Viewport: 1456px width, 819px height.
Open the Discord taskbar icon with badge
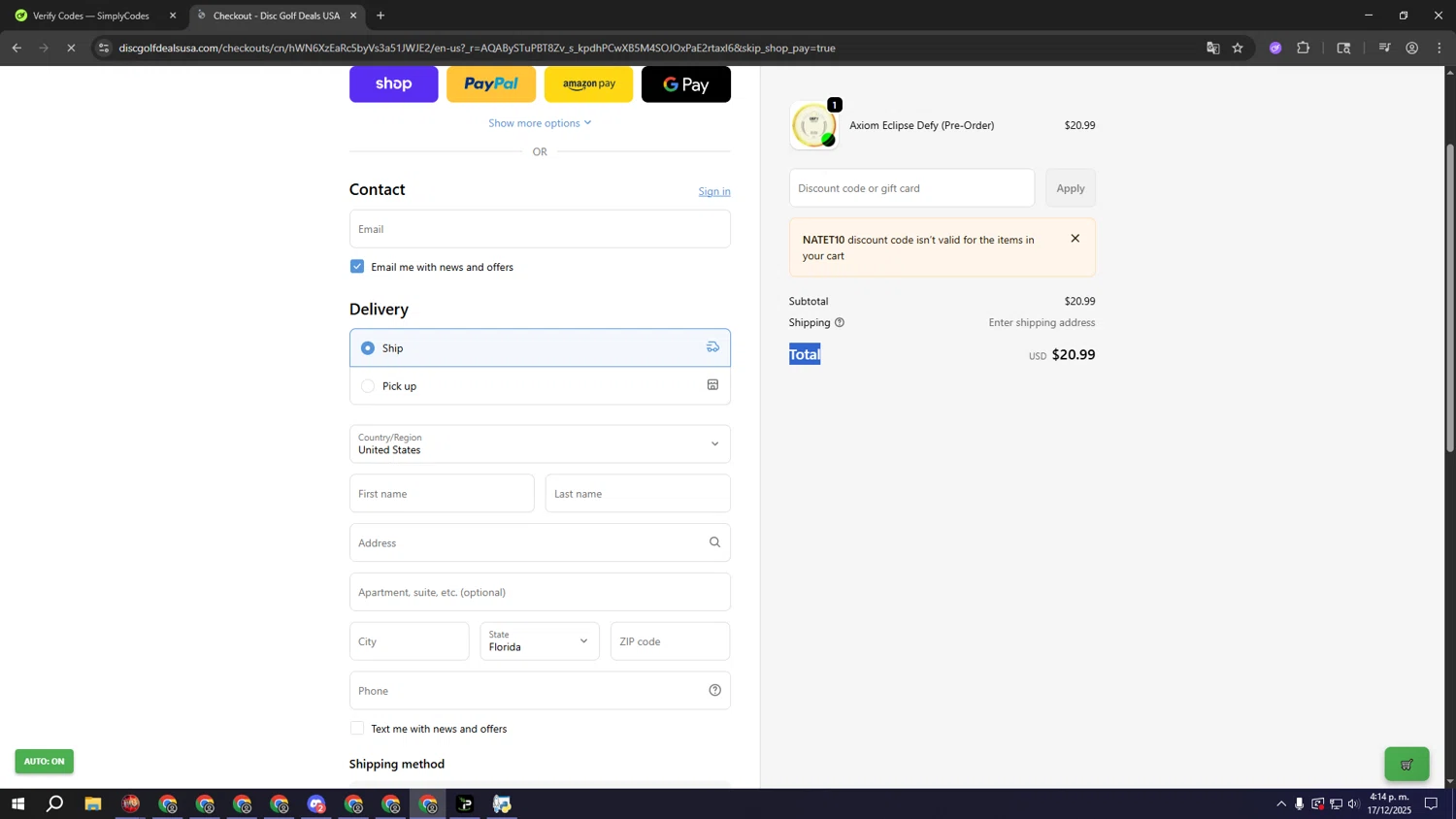(x=316, y=803)
